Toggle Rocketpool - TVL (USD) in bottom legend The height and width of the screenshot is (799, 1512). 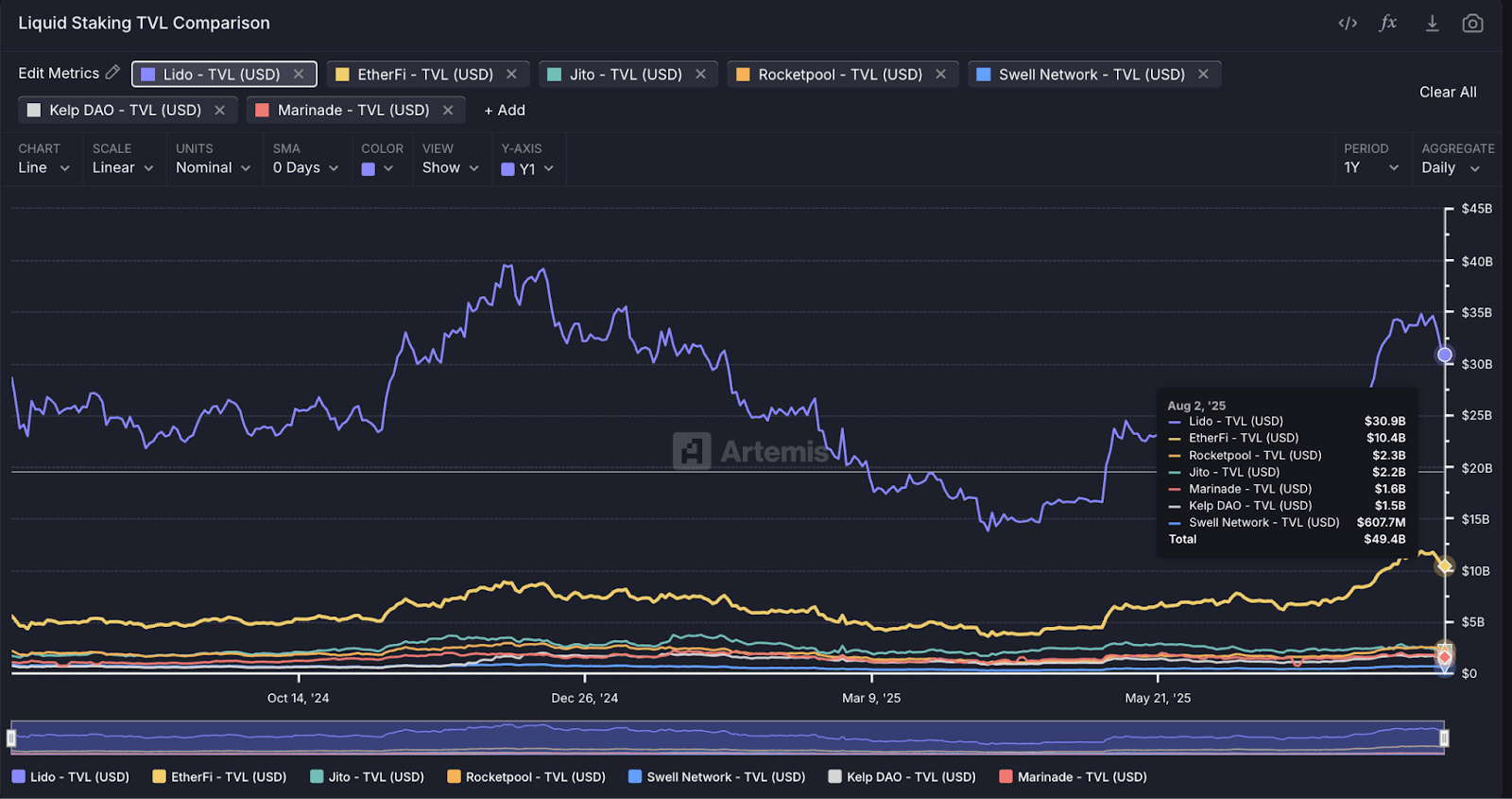(x=526, y=776)
